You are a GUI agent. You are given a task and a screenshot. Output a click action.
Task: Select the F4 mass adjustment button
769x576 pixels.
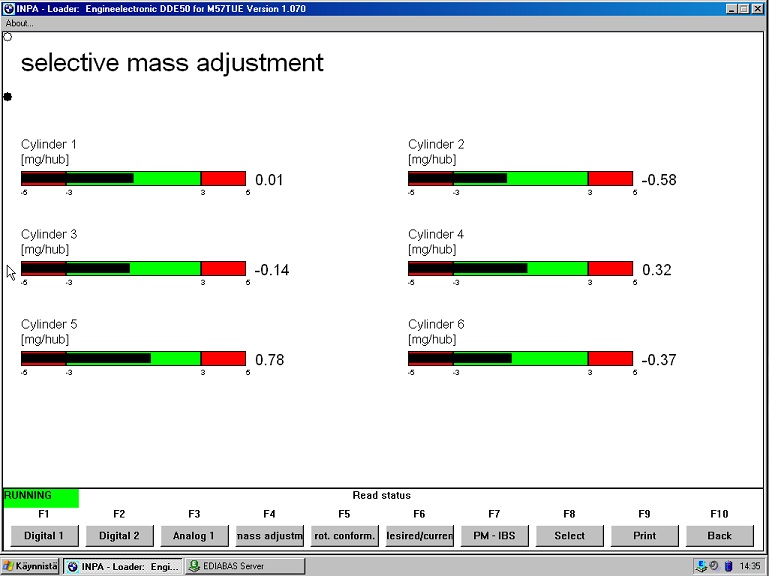269,536
